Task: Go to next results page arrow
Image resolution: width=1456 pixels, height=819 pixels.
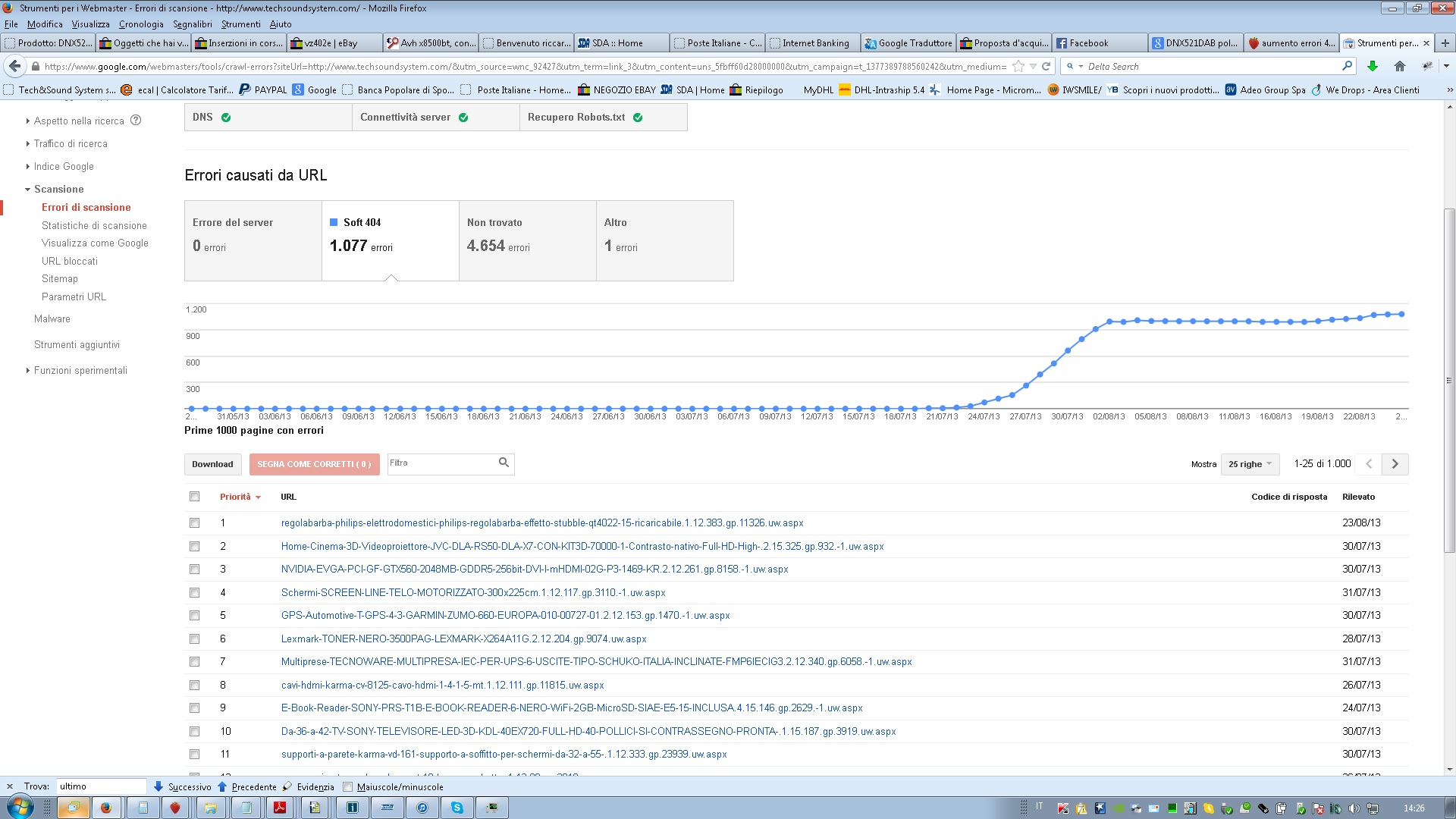Action: pos(1395,464)
